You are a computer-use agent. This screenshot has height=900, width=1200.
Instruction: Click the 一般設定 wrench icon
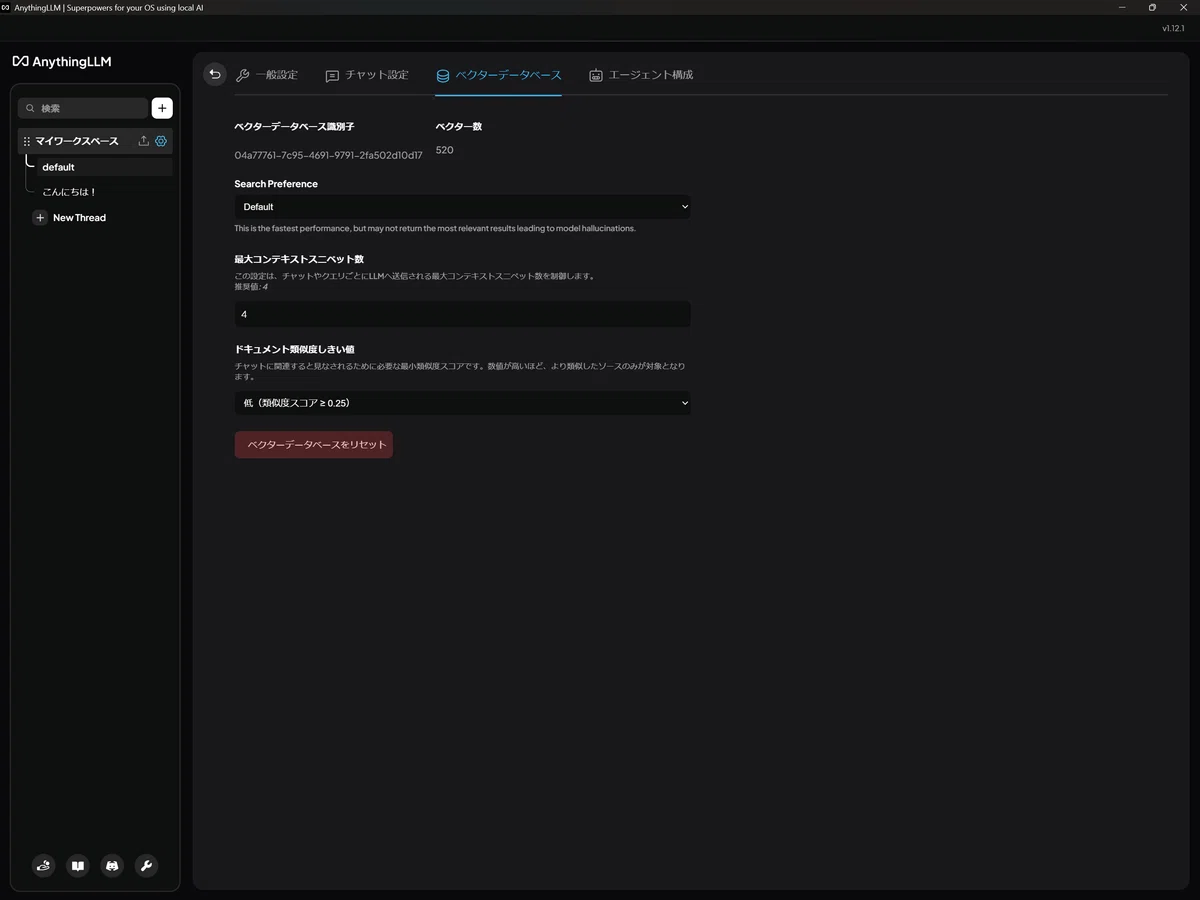click(x=242, y=76)
